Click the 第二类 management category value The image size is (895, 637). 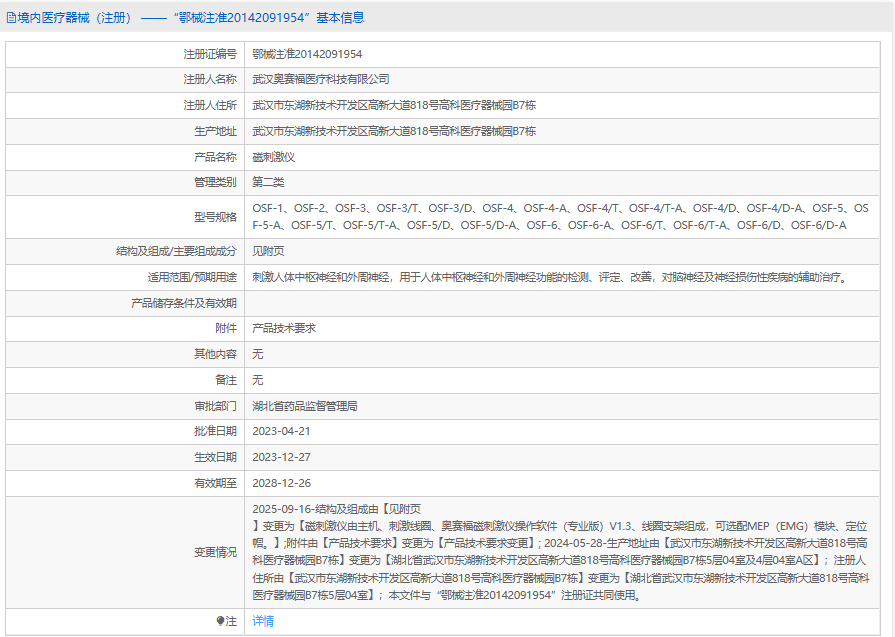(268, 182)
